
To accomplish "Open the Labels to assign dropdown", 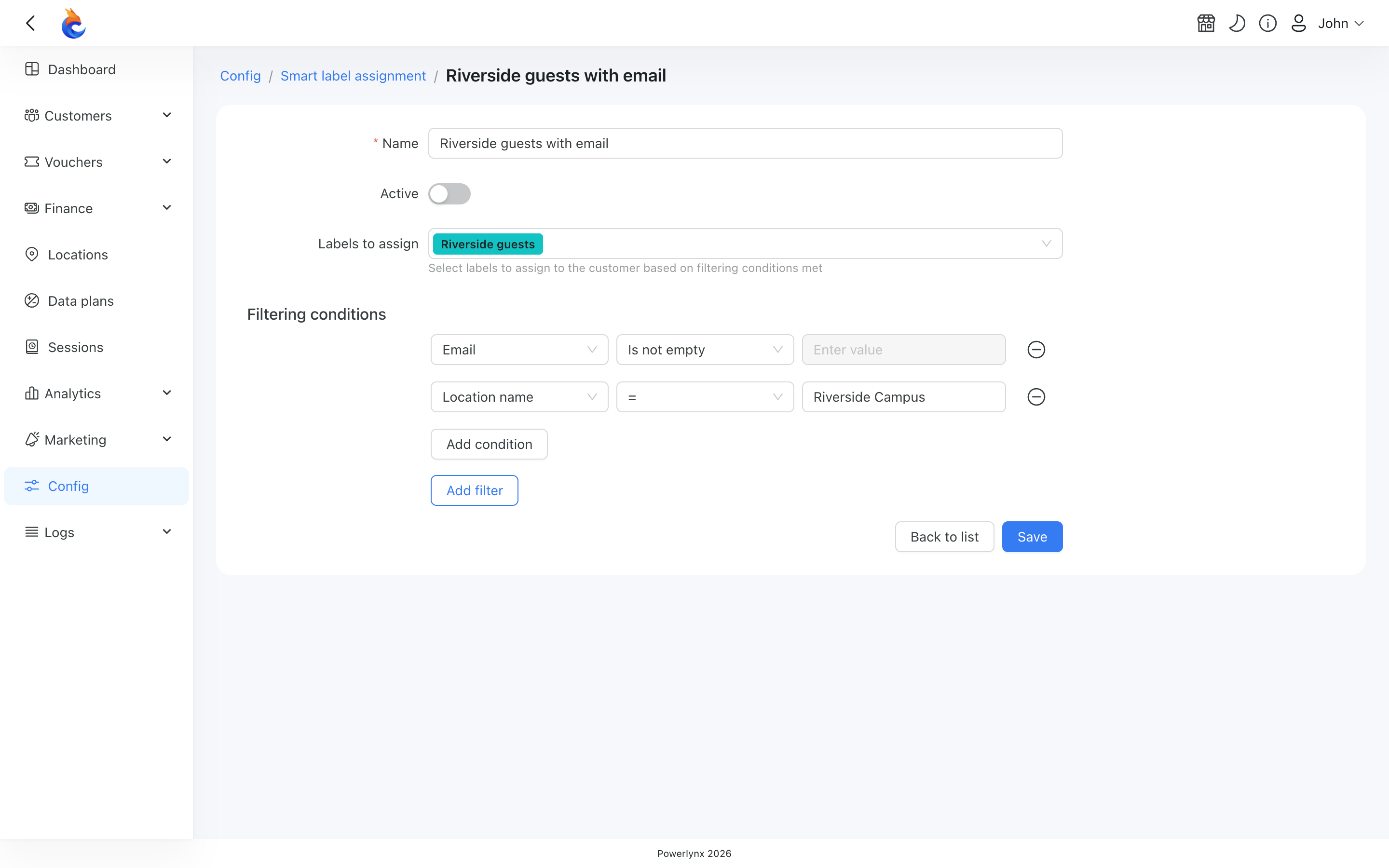I will 745,244.
